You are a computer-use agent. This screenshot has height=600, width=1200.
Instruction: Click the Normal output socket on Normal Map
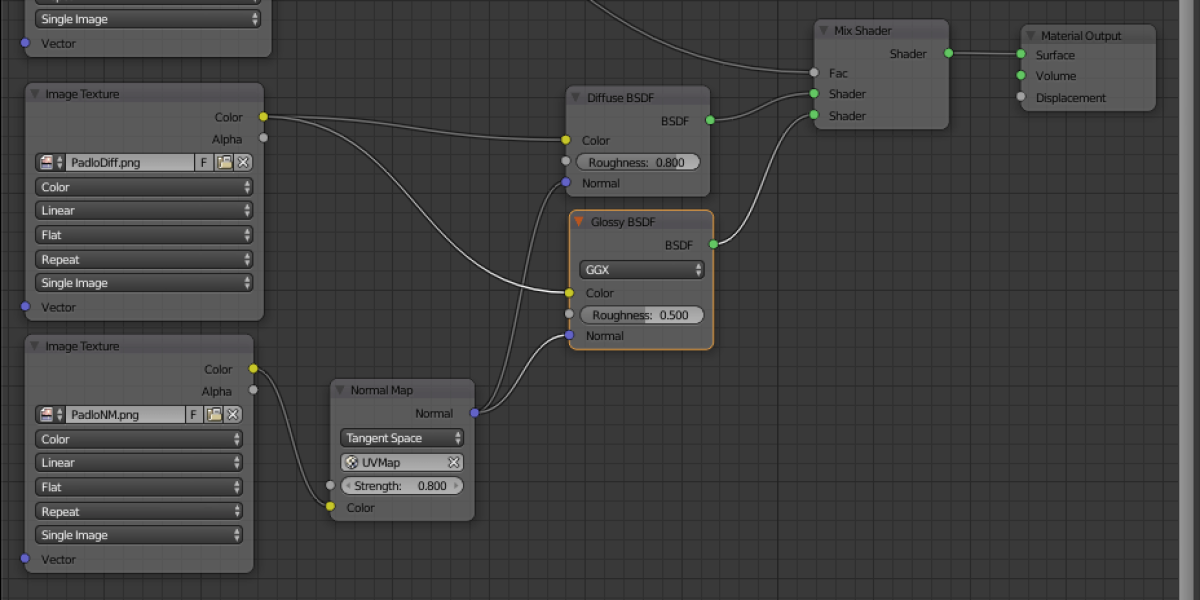(474, 412)
